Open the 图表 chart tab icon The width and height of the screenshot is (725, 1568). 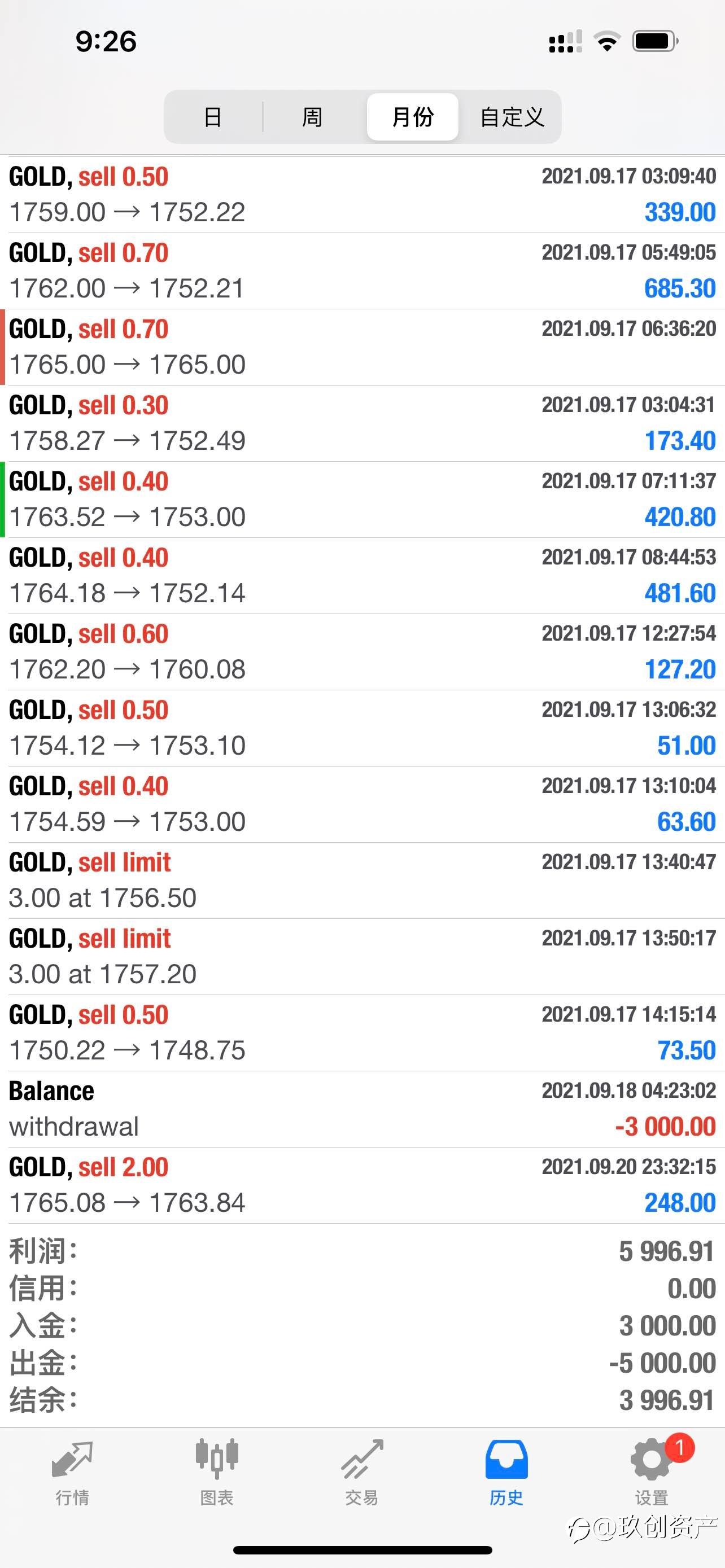tap(217, 1459)
